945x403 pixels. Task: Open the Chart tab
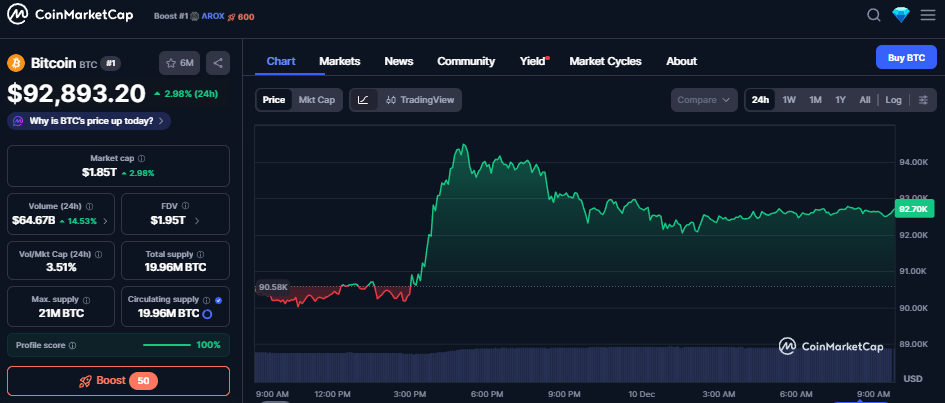coord(281,61)
